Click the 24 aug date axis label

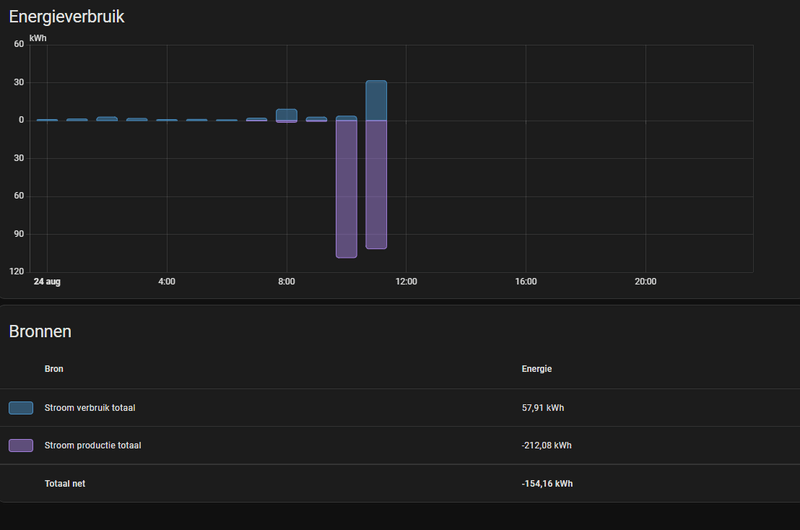tap(47, 282)
